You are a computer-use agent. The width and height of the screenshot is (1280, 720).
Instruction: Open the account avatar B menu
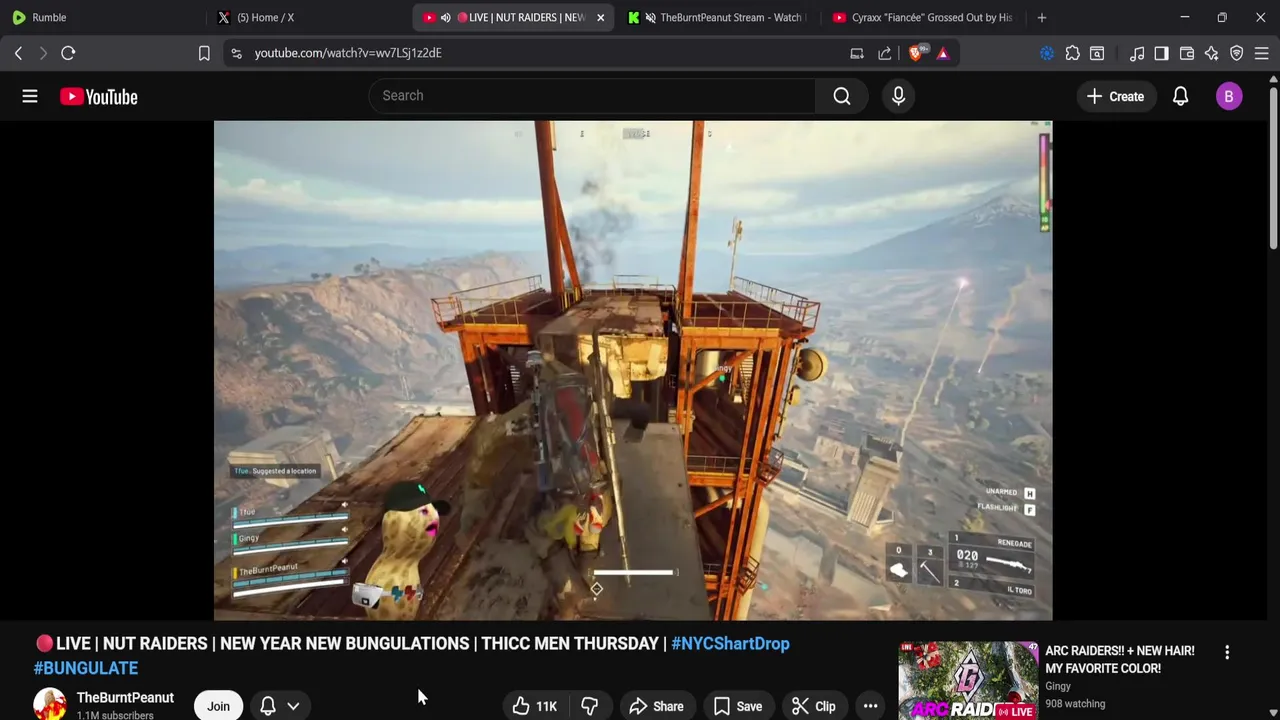click(x=1229, y=96)
